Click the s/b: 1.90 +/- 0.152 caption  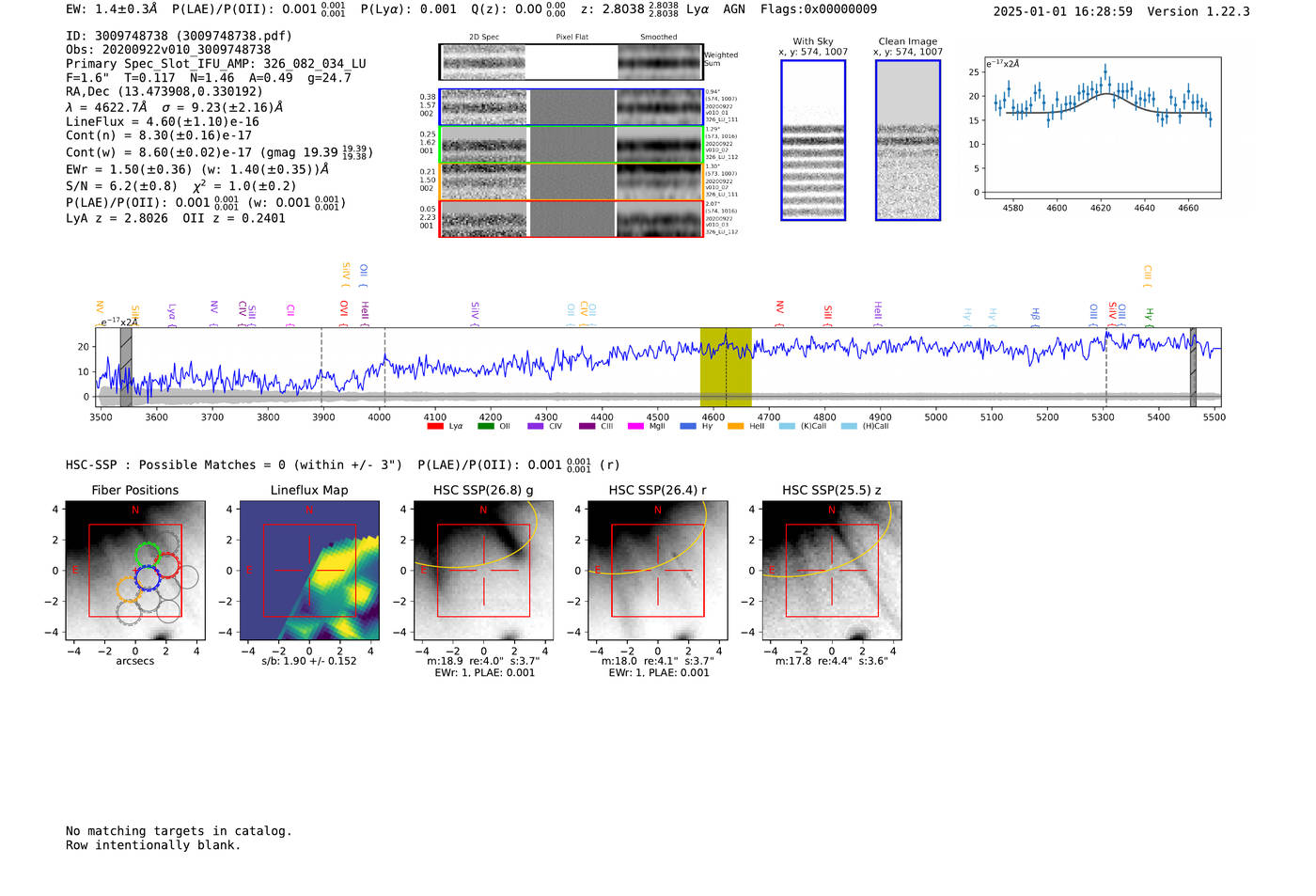309,661
